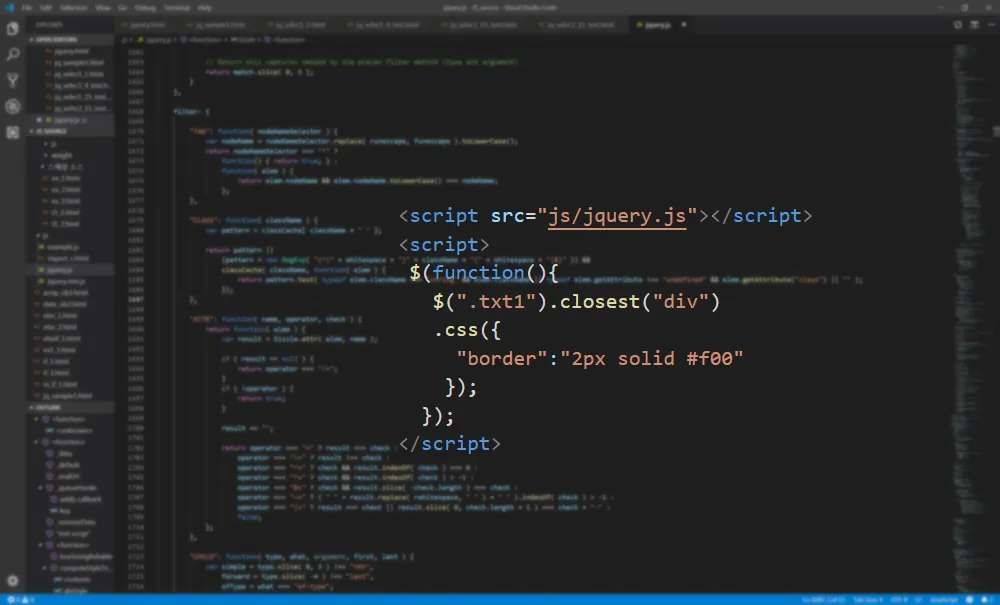The height and width of the screenshot is (605, 1000).
Task: Open the Search view in activity bar
Action: click(x=12, y=54)
